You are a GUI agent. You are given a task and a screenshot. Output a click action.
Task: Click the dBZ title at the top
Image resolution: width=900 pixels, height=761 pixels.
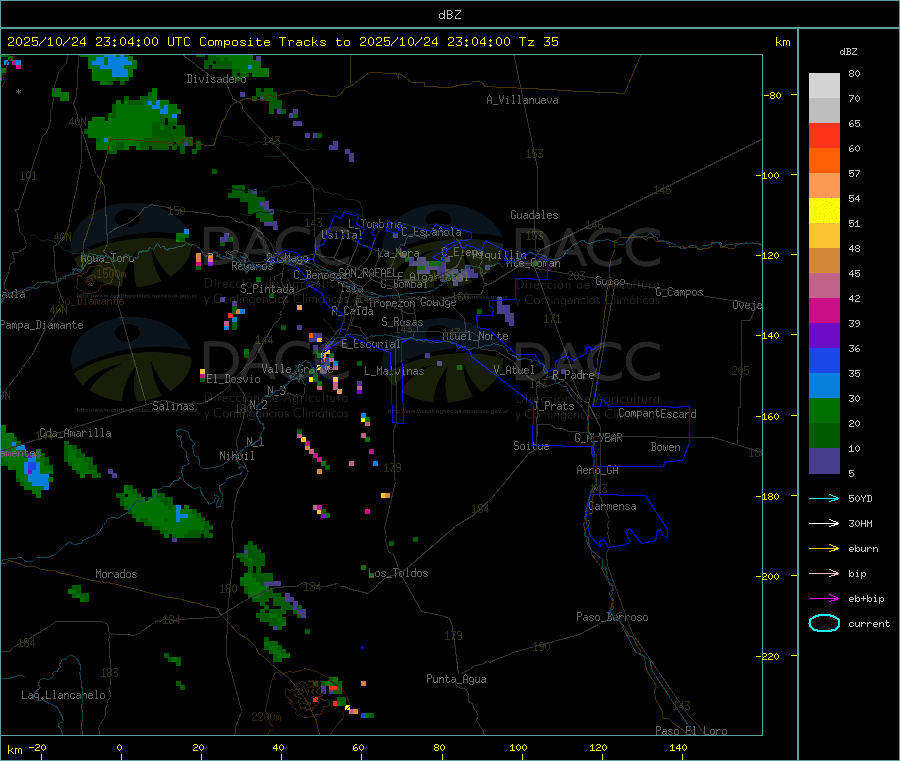point(449,15)
